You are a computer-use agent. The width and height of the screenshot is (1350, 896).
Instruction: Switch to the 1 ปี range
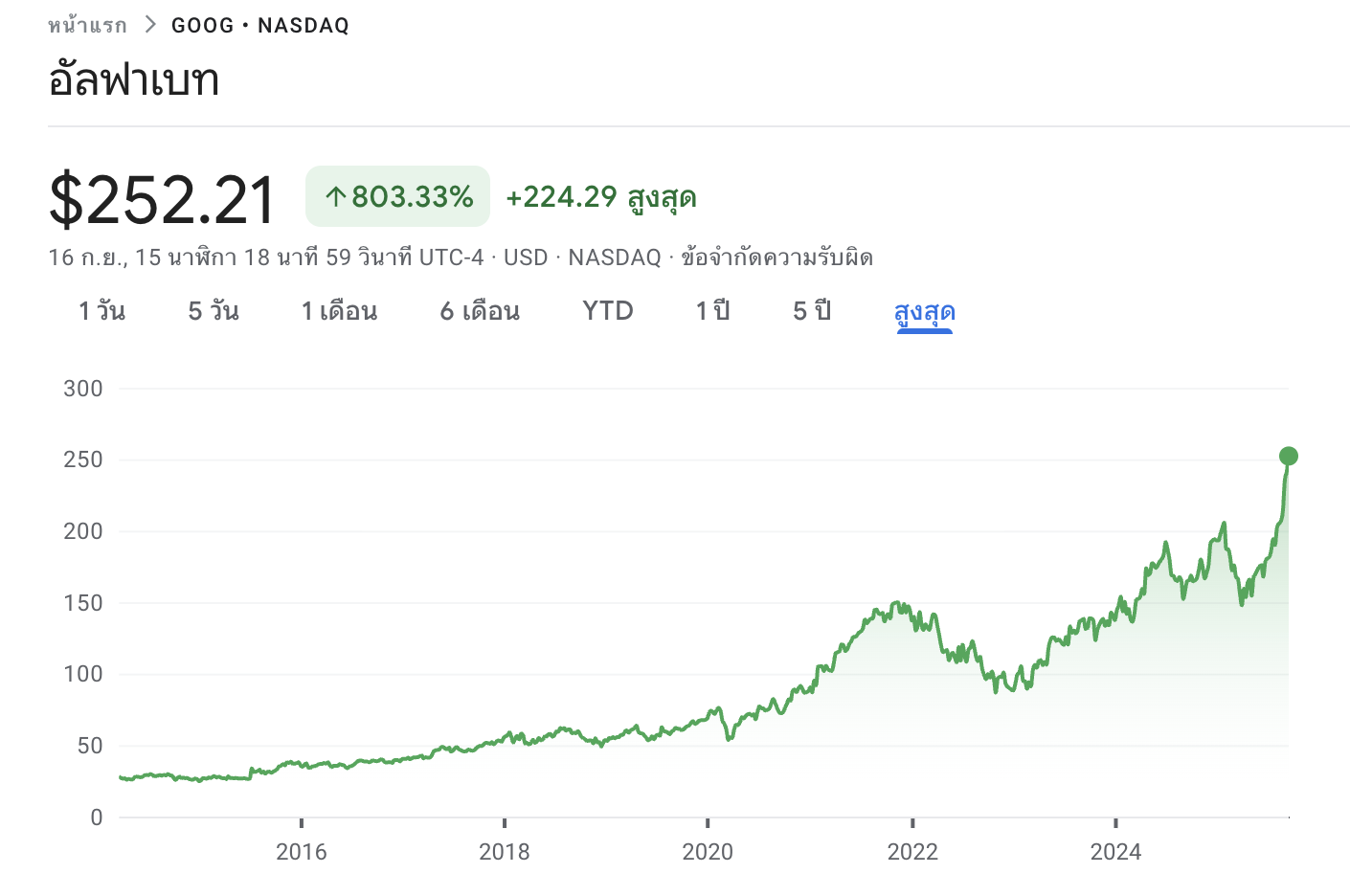[x=712, y=311]
